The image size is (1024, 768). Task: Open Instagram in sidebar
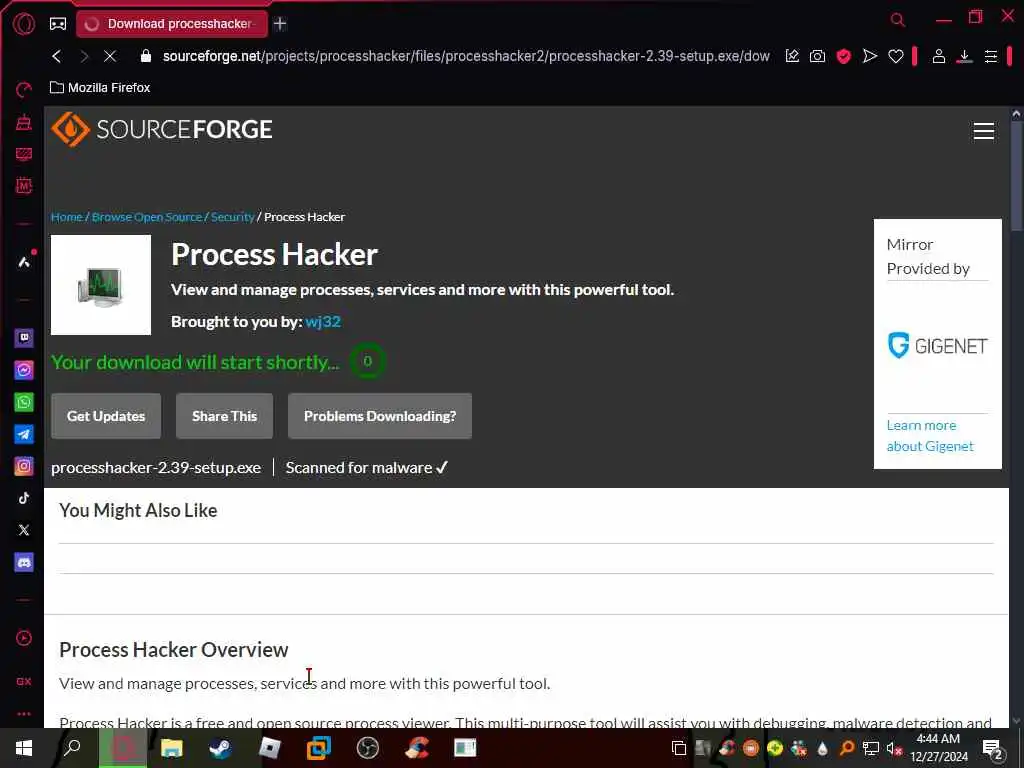(24, 466)
